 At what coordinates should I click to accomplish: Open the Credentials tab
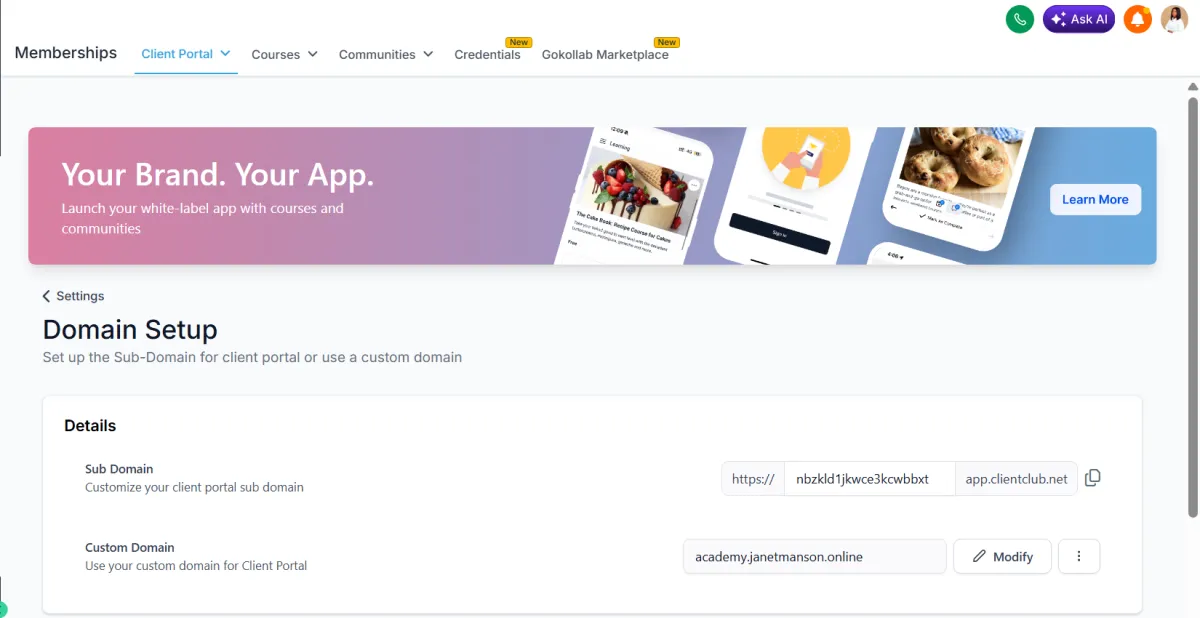point(487,54)
